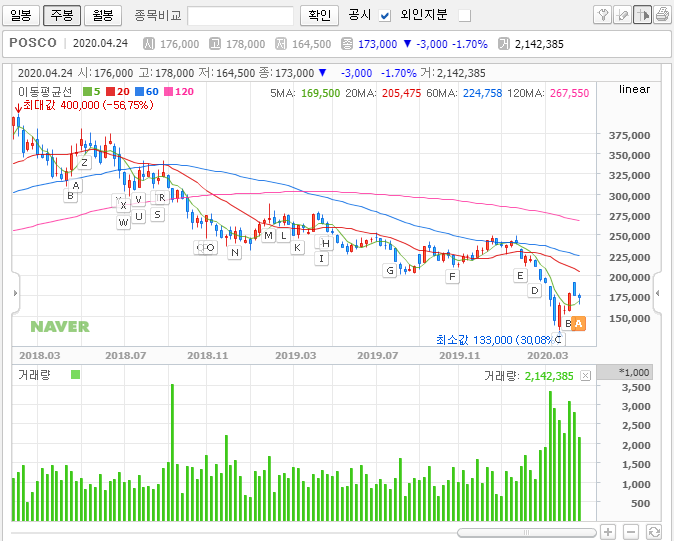Open white A marker below Z
Viewport: 674px width, 541px height.
[76, 186]
